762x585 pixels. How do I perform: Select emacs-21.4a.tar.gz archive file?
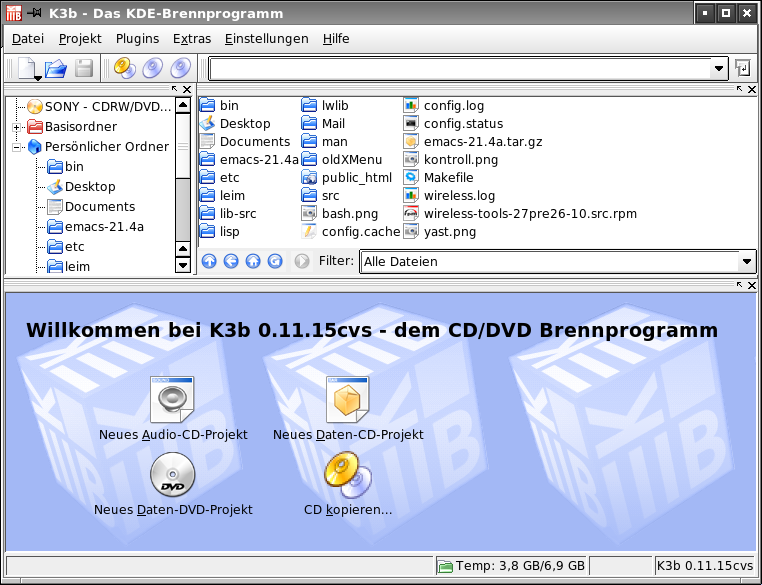click(x=473, y=141)
